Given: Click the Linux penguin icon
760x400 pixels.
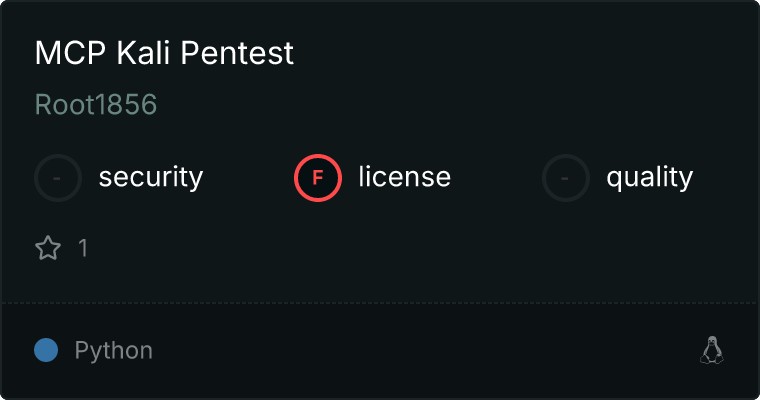Looking at the screenshot, I should (711, 350).
